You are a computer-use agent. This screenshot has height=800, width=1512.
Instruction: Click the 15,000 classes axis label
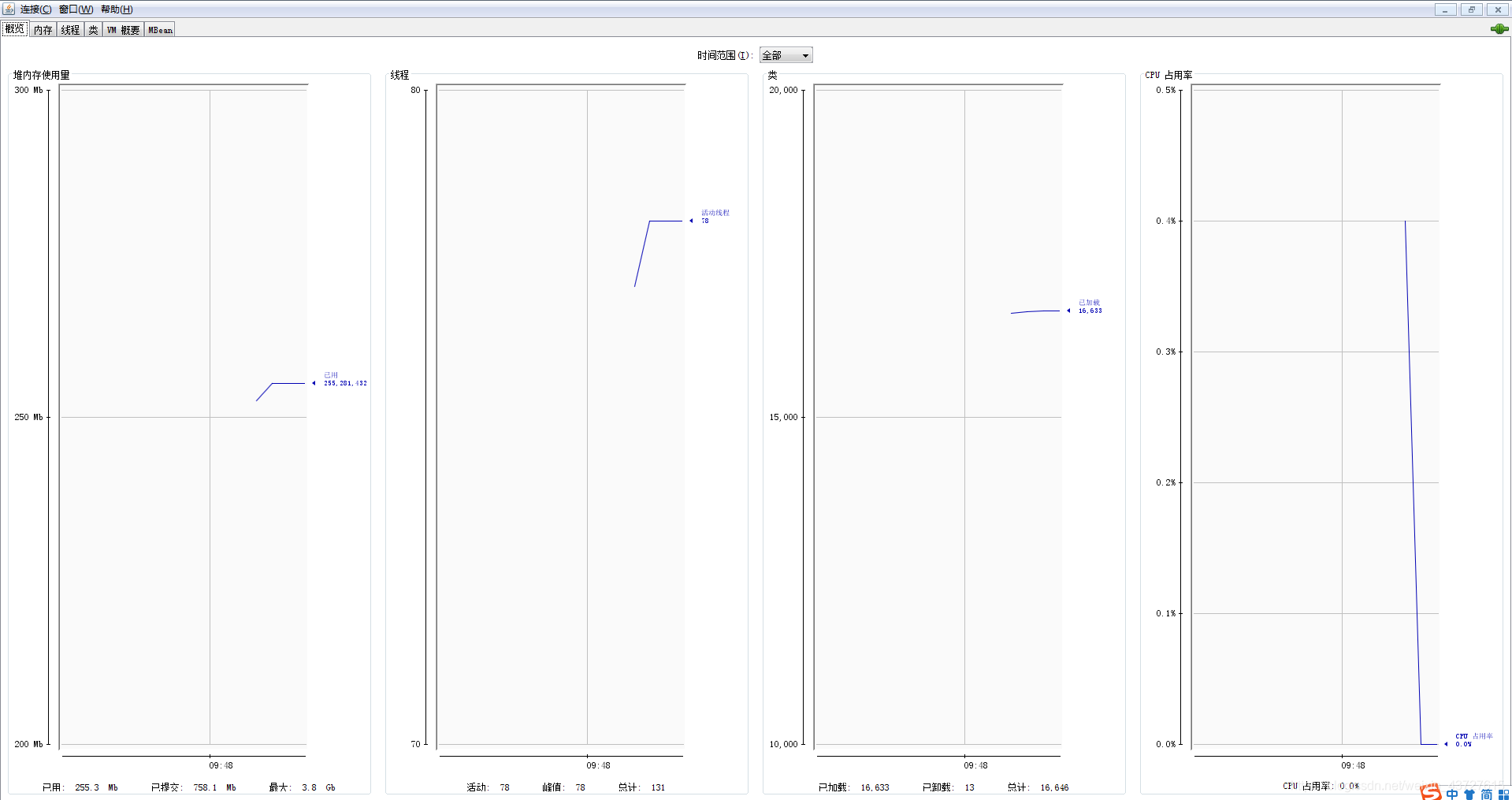pos(783,417)
